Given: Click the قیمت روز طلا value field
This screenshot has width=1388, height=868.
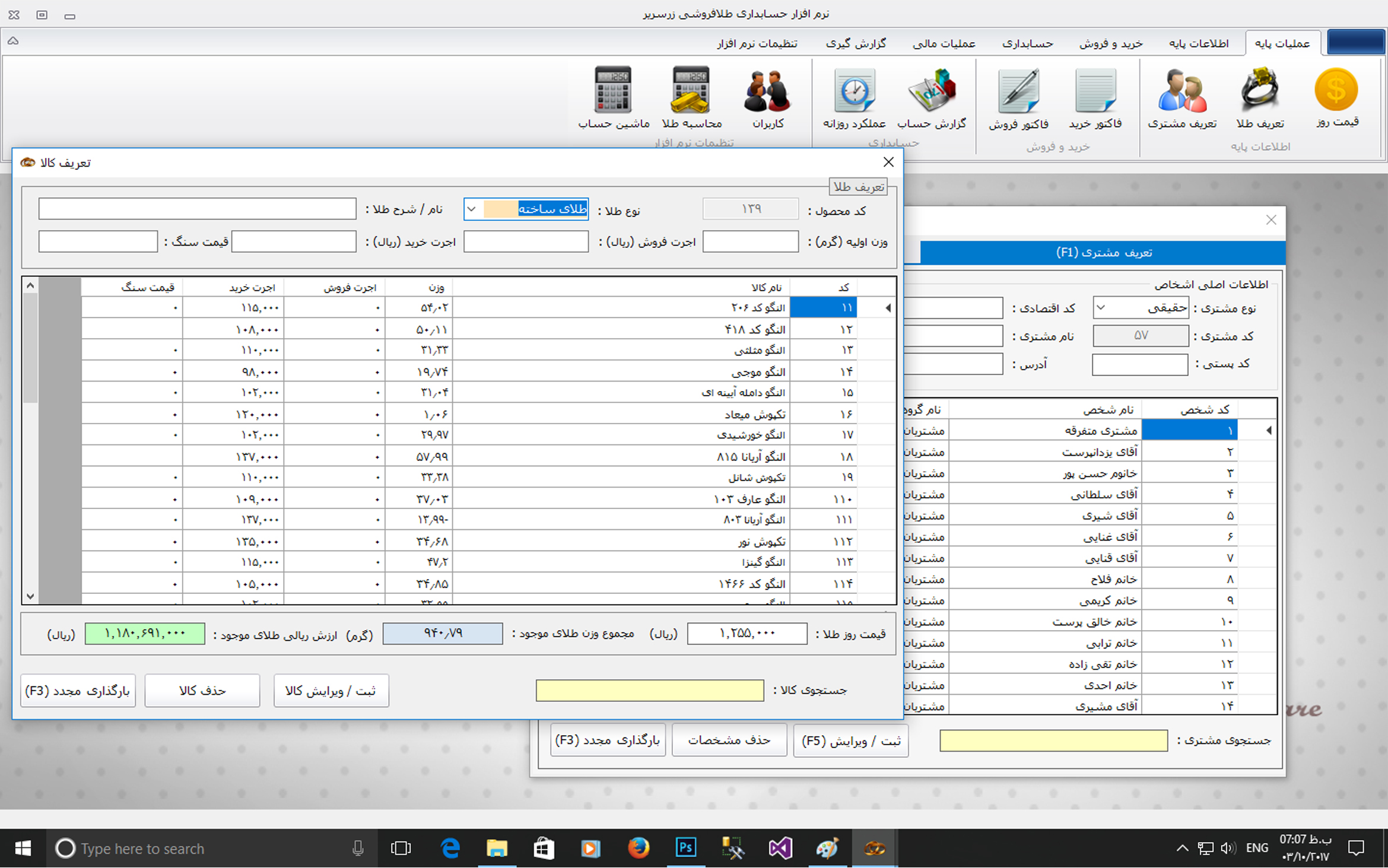Looking at the screenshot, I should pyautogui.click(x=747, y=634).
